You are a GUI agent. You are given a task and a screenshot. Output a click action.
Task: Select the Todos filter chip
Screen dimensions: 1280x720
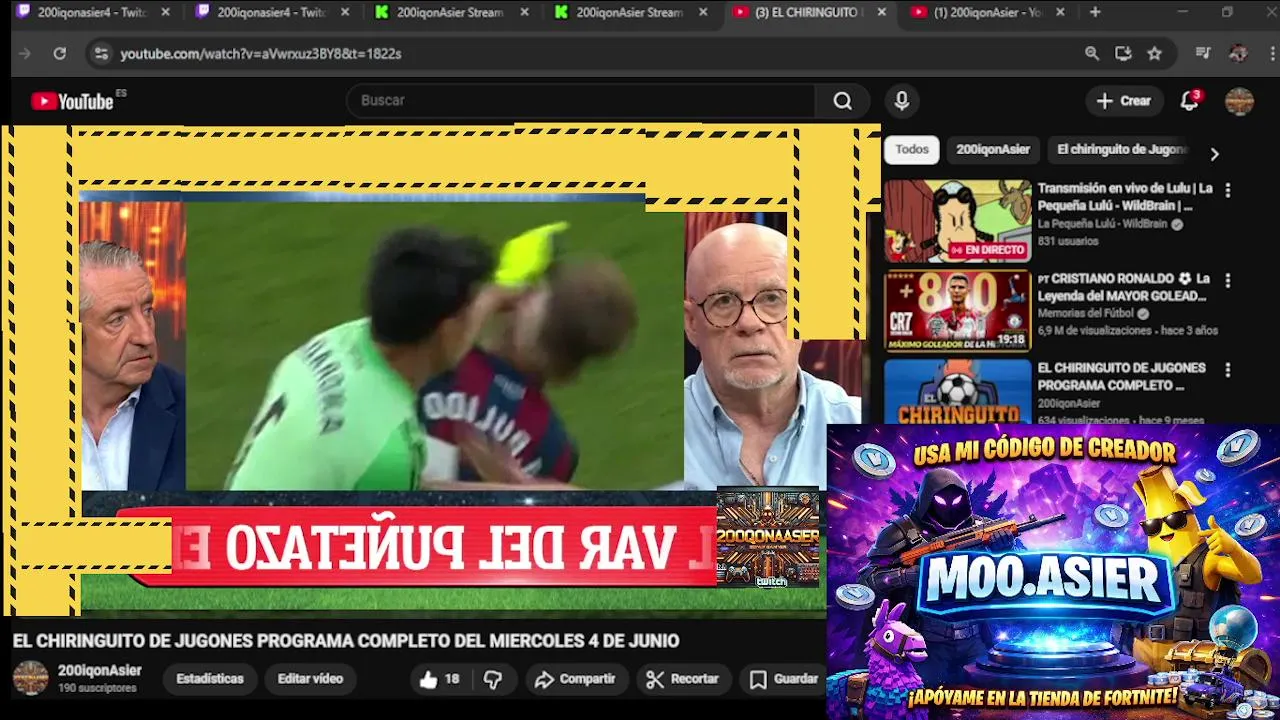912,150
